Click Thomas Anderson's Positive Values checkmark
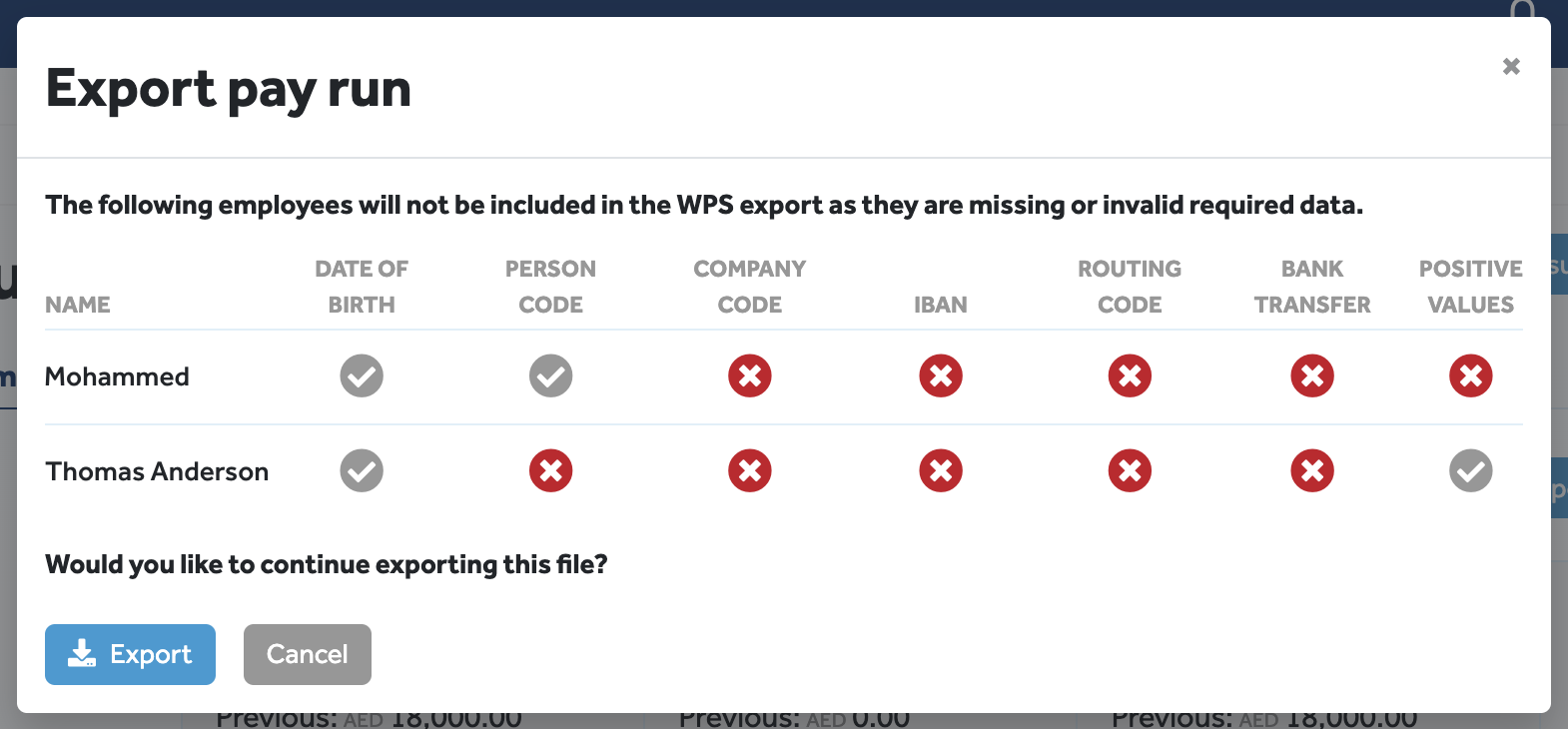Screen dimensions: 1568x729 [x=1470, y=470]
